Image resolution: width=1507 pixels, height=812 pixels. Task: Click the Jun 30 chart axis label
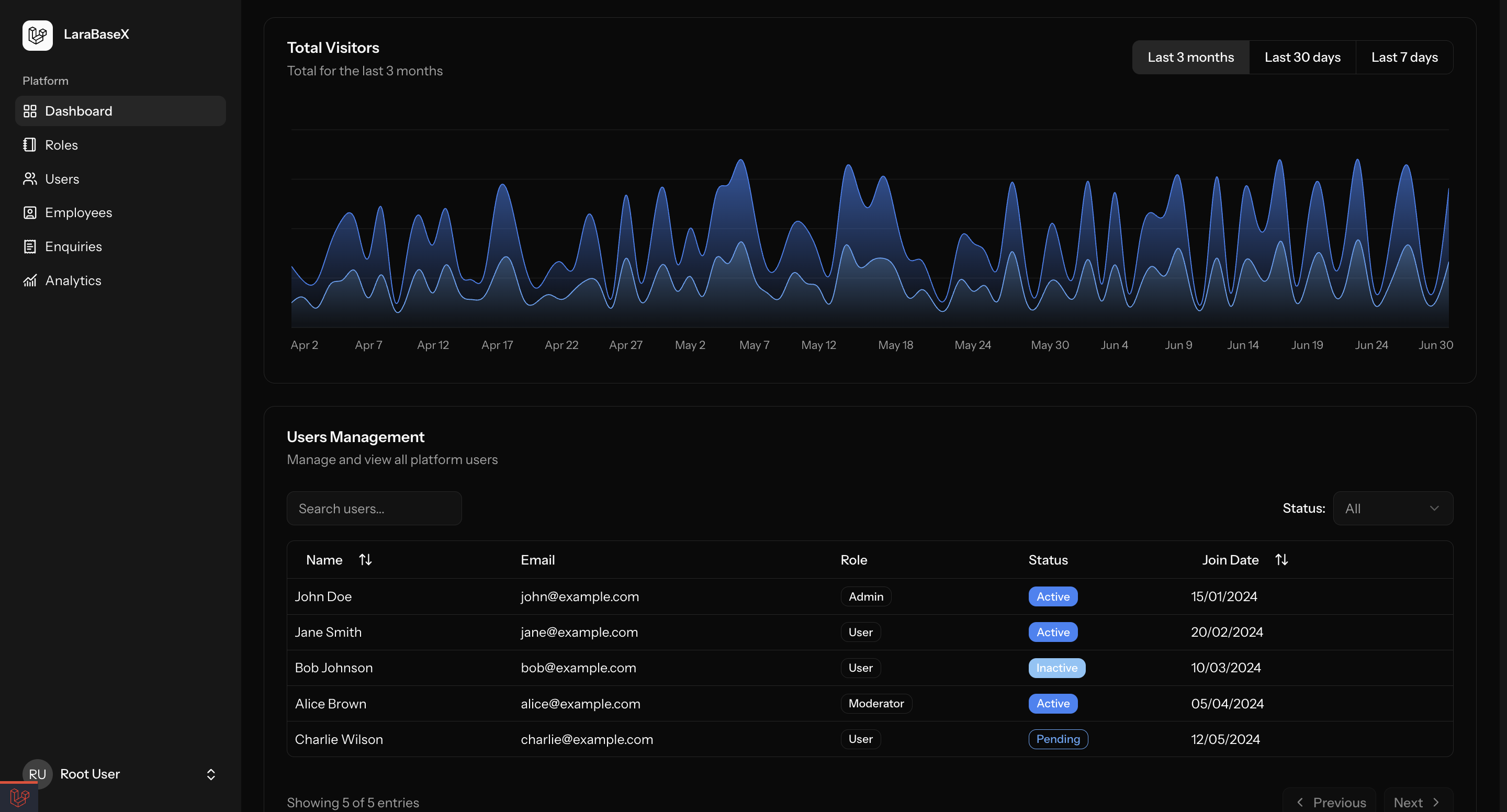click(1435, 345)
